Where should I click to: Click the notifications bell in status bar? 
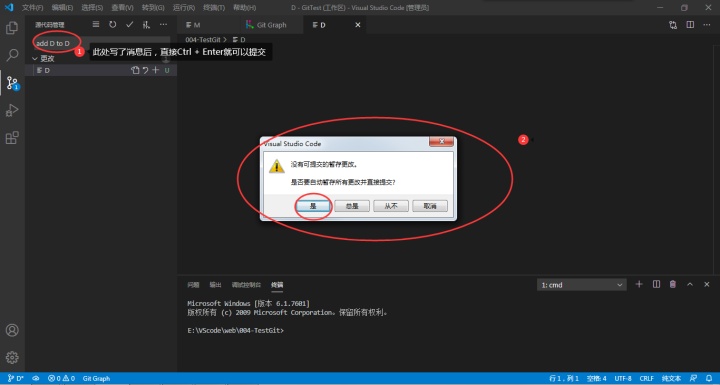(709, 379)
